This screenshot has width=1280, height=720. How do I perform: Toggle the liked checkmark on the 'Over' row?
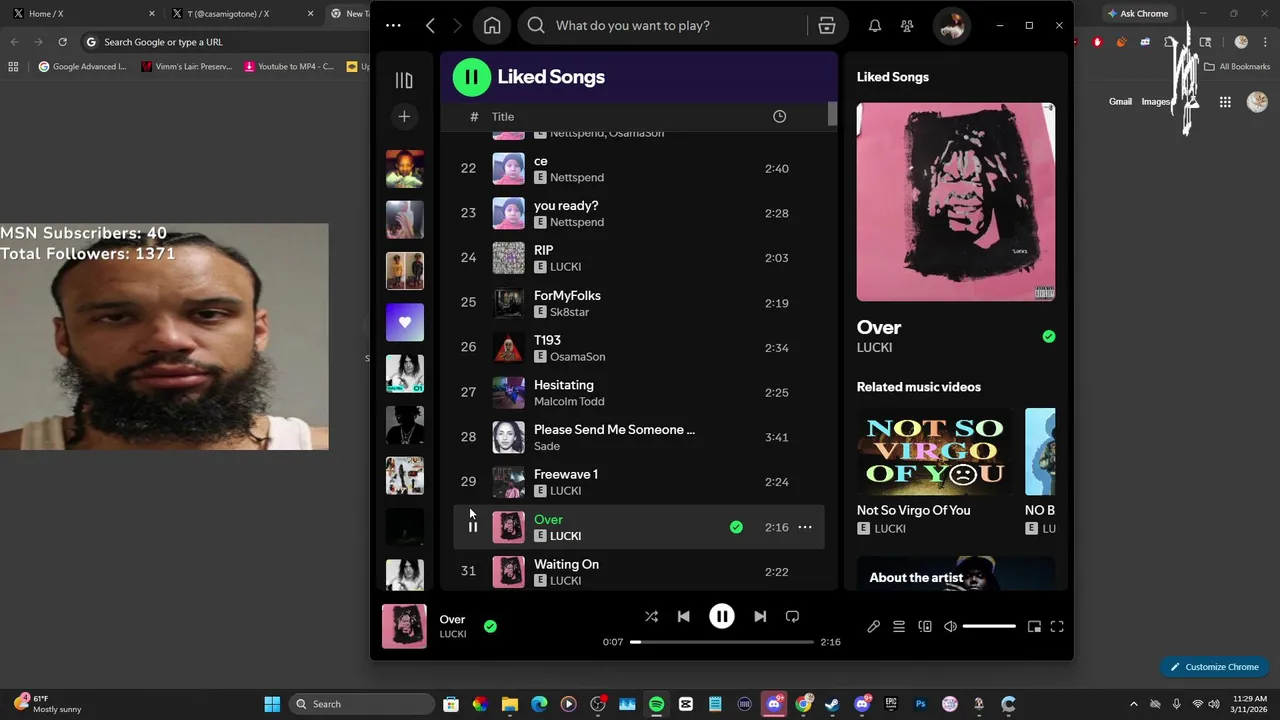[736, 527]
